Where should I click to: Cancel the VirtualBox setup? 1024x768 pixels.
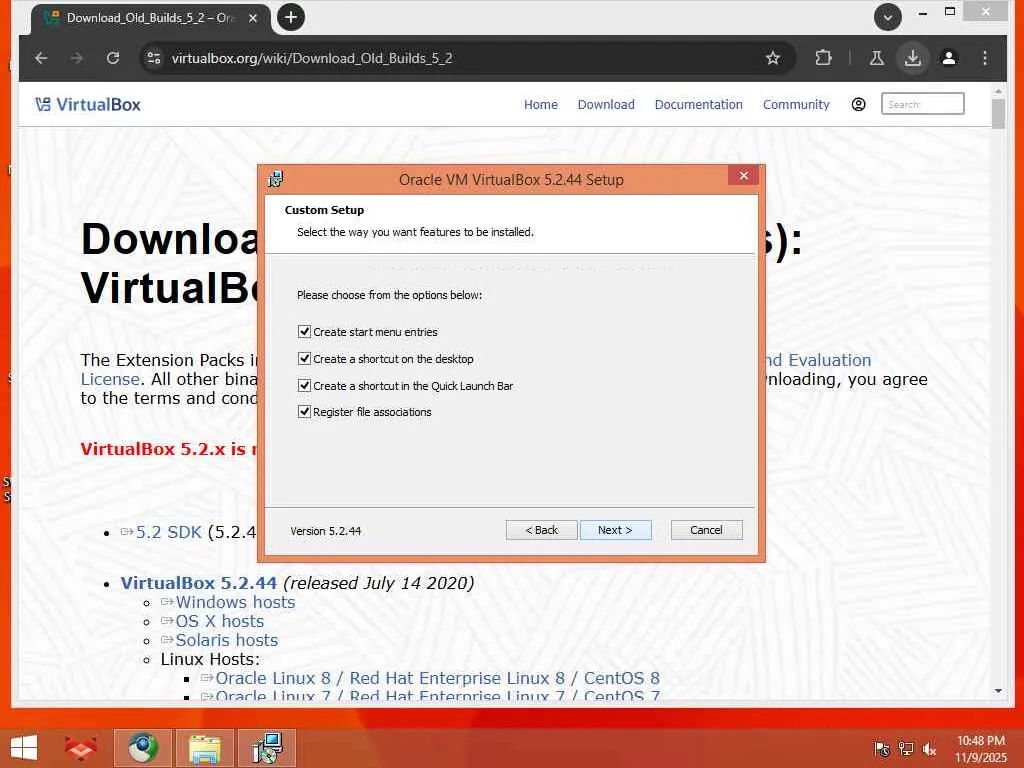[x=707, y=530]
